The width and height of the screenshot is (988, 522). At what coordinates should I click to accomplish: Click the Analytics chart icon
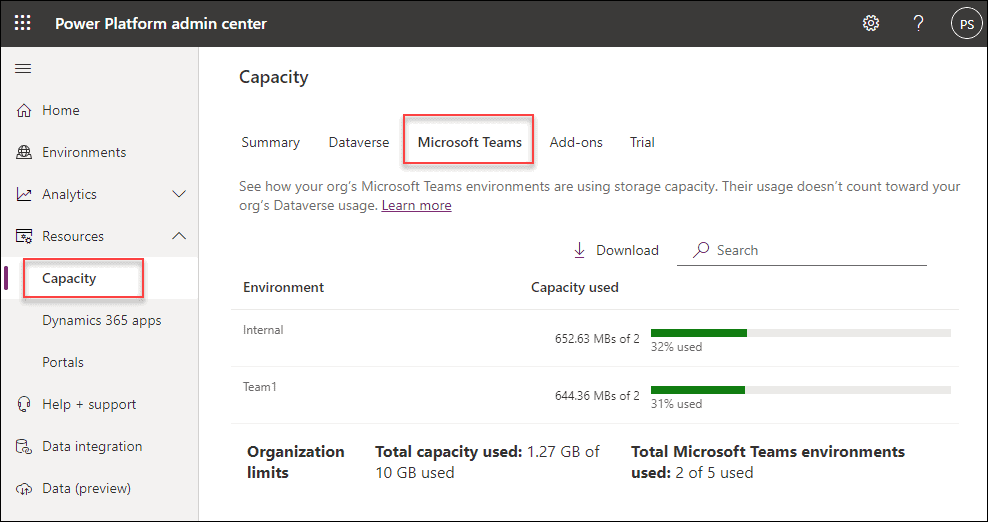(24, 194)
